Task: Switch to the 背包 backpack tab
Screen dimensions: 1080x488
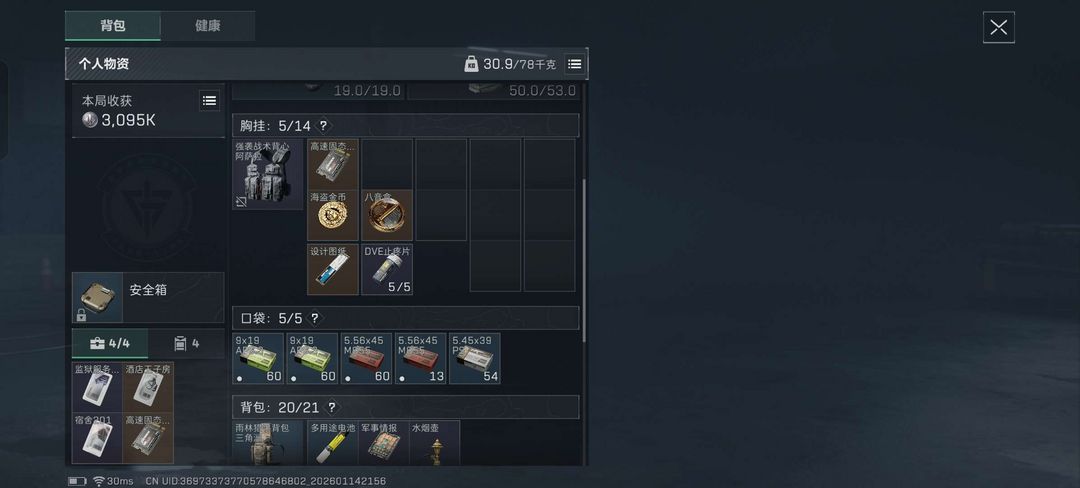Action: (x=113, y=25)
